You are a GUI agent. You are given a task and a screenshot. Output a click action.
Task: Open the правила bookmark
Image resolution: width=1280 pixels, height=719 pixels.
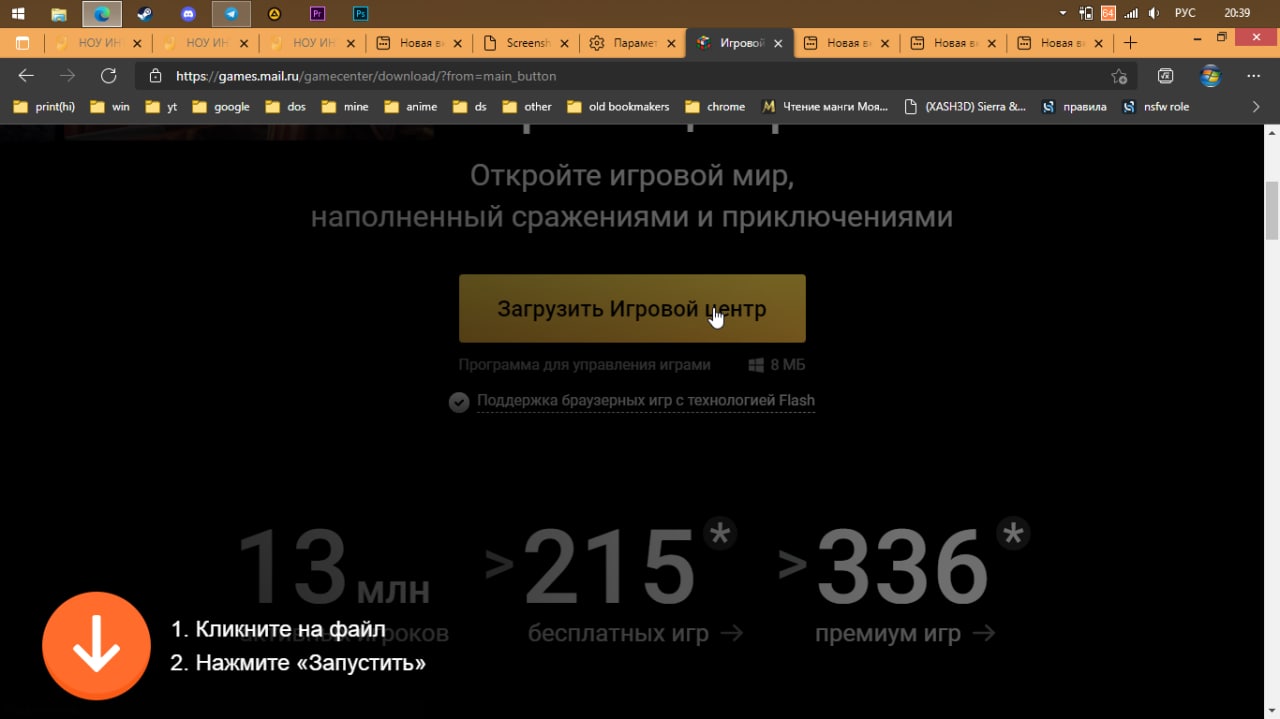1074,107
